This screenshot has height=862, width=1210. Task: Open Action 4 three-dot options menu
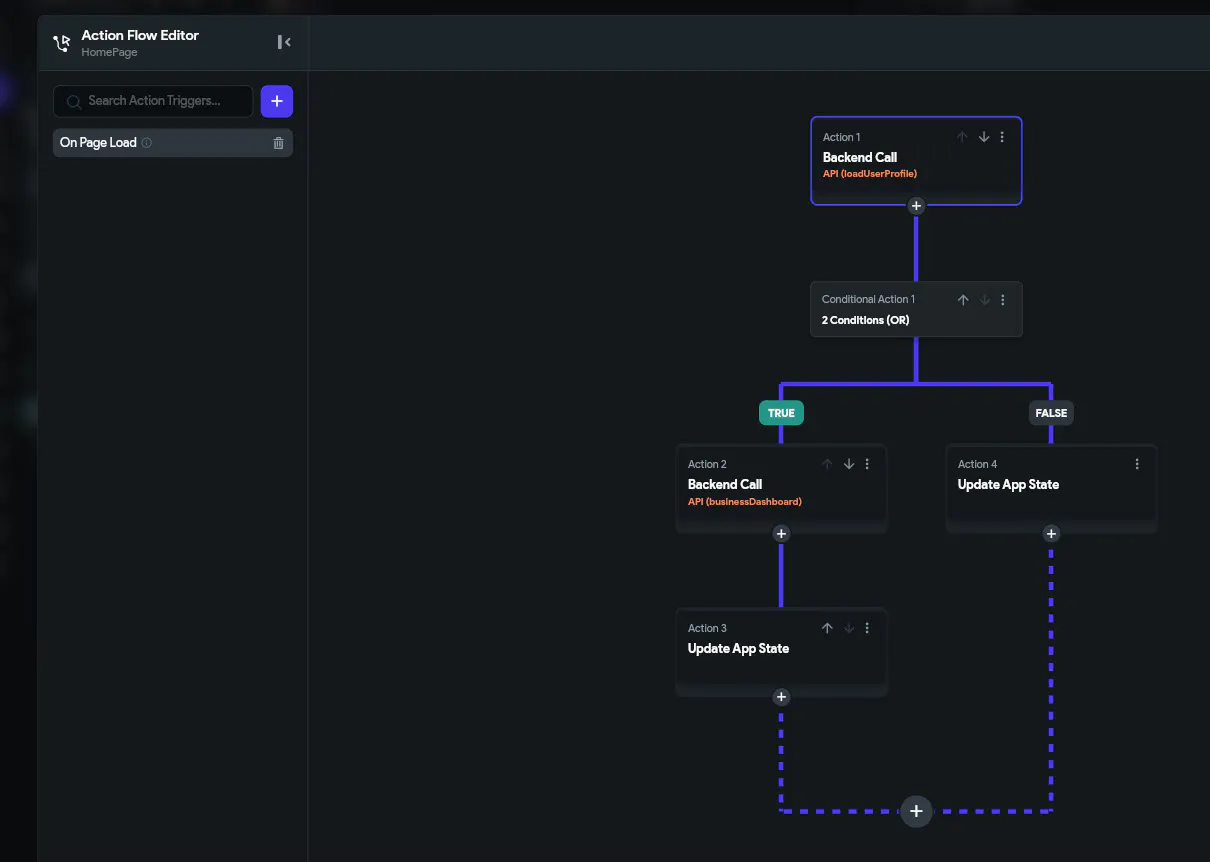click(1137, 464)
